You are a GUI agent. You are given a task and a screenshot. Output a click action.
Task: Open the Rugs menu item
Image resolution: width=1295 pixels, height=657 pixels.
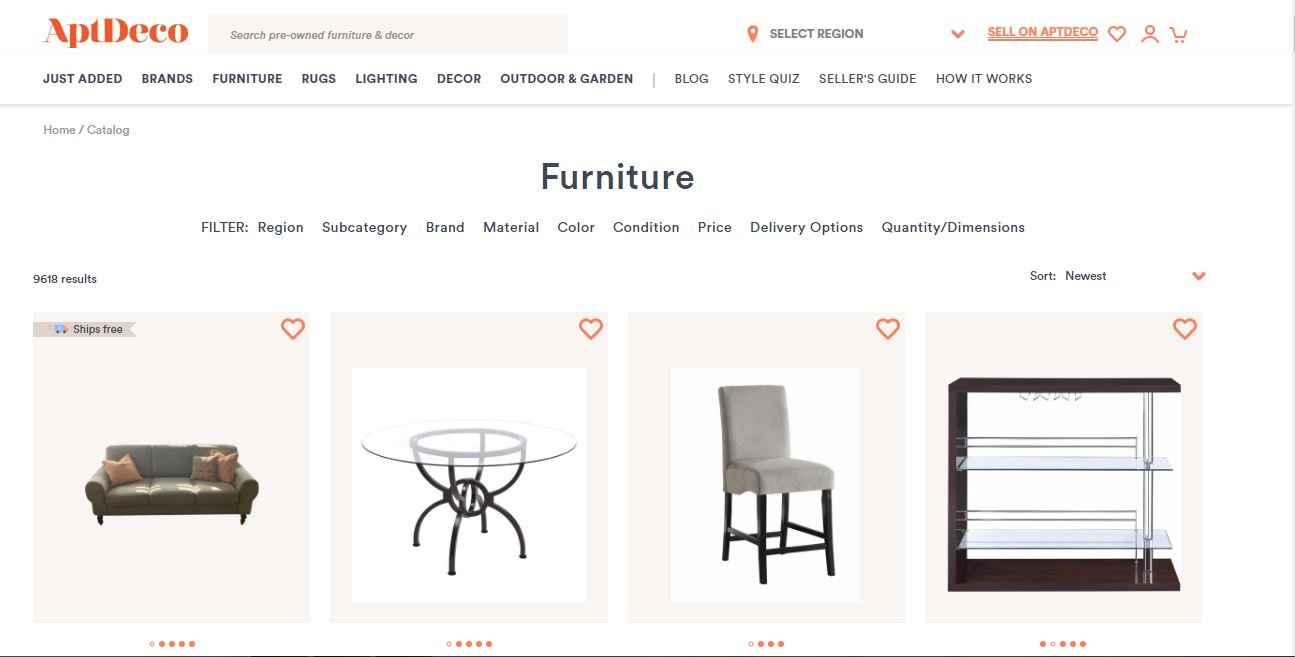pyautogui.click(x=319, y=78)
